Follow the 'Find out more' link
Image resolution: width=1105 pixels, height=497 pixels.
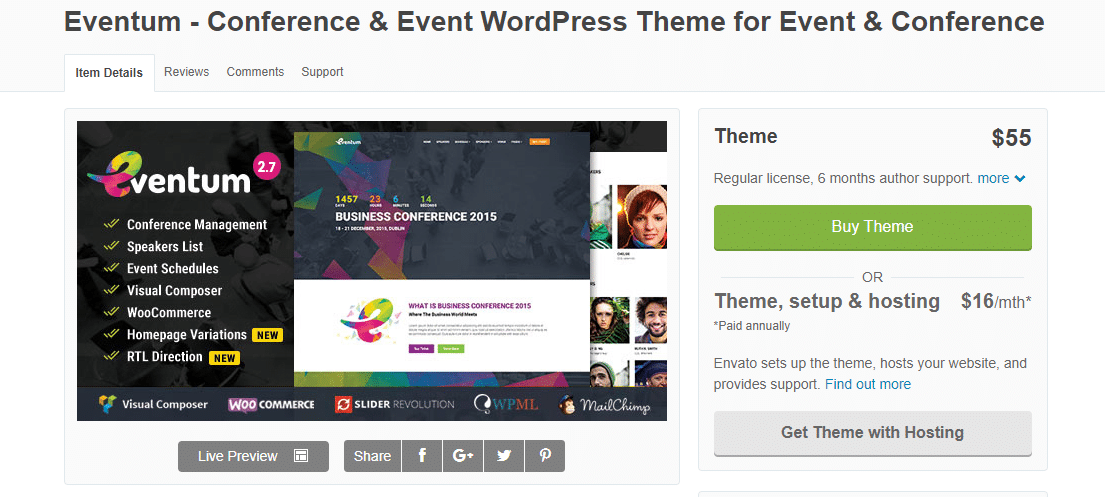(868, 384)
